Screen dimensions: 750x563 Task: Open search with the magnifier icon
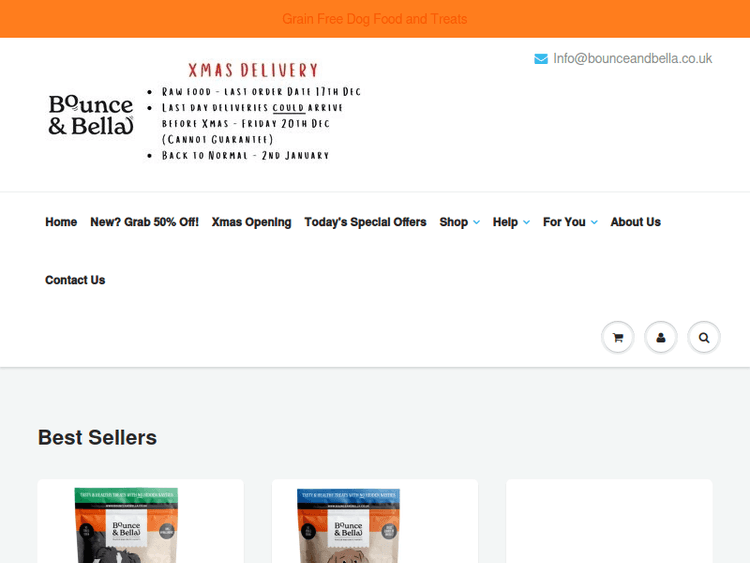(704, 338)
